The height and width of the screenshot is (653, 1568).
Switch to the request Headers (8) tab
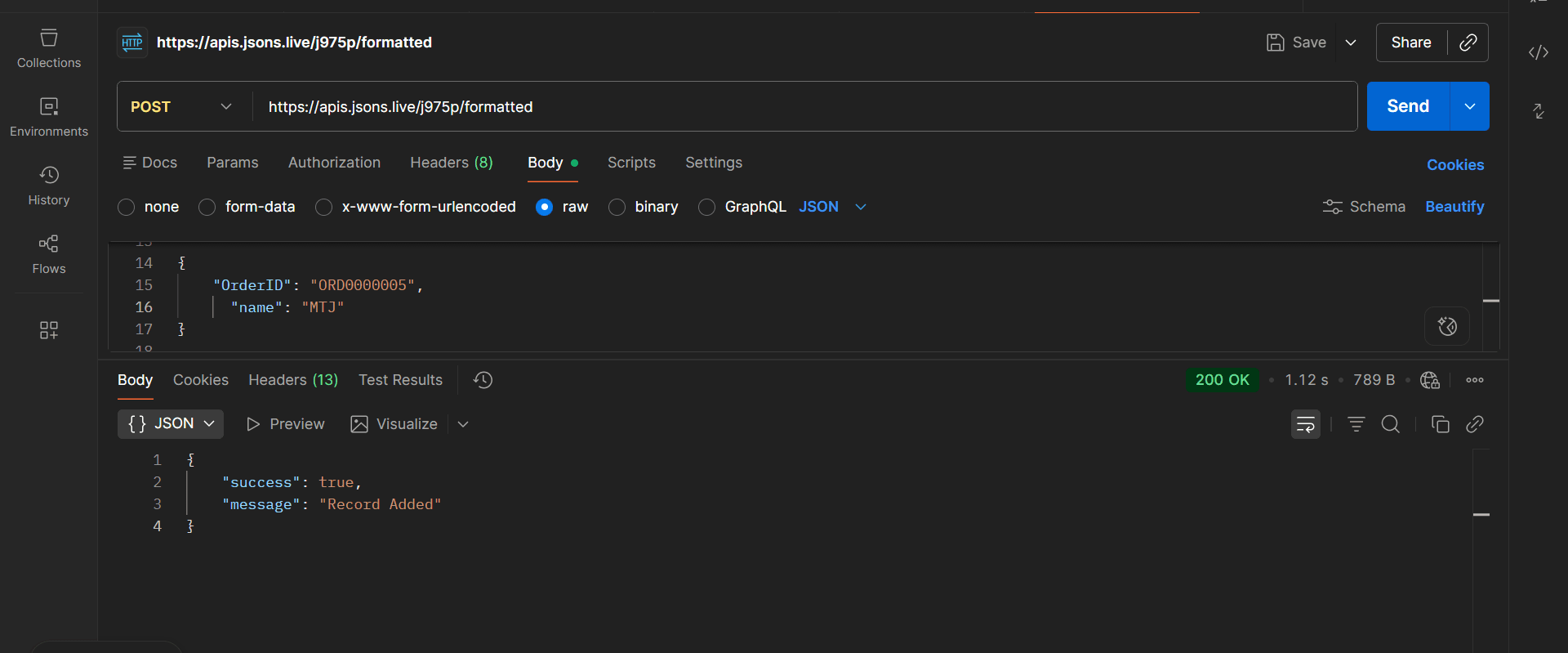(452, 163)
